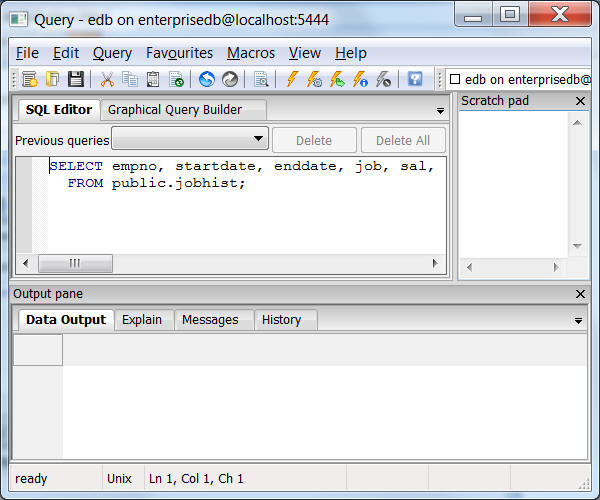Close the Scratch pad panel
This screenshot has width=600, height=500.
(x=580, y=101)
